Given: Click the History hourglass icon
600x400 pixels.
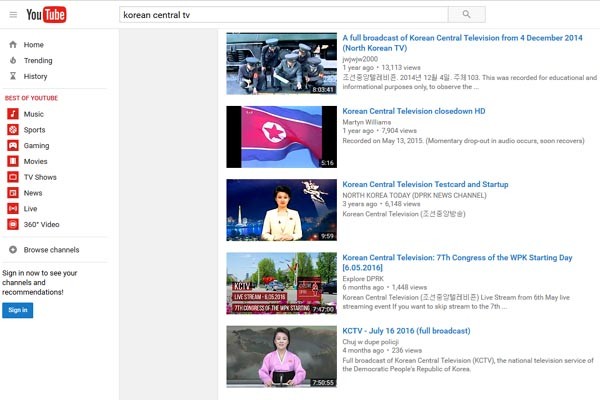Looking at the screenshot, I should point(13,76).
